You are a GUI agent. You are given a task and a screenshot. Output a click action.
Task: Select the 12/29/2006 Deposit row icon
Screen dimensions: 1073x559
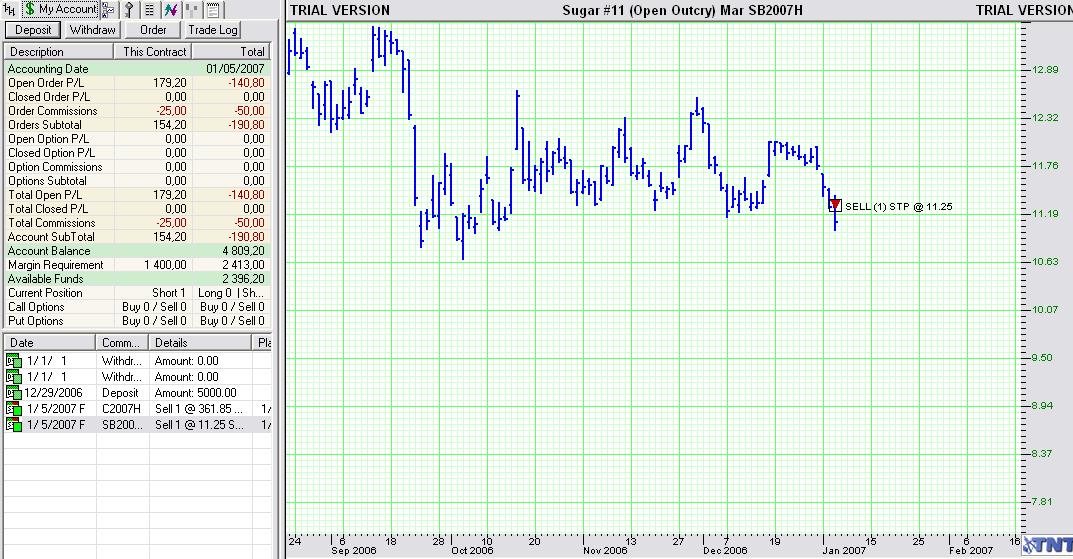click(14, 393)
